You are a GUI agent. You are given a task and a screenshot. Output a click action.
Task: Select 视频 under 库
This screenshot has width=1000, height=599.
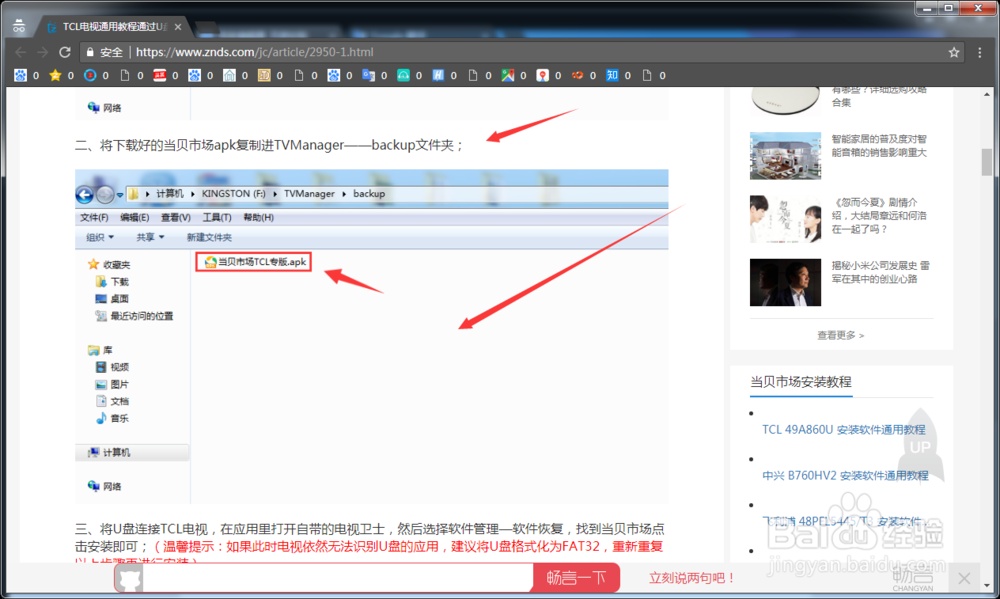click(x=112, y=367)
